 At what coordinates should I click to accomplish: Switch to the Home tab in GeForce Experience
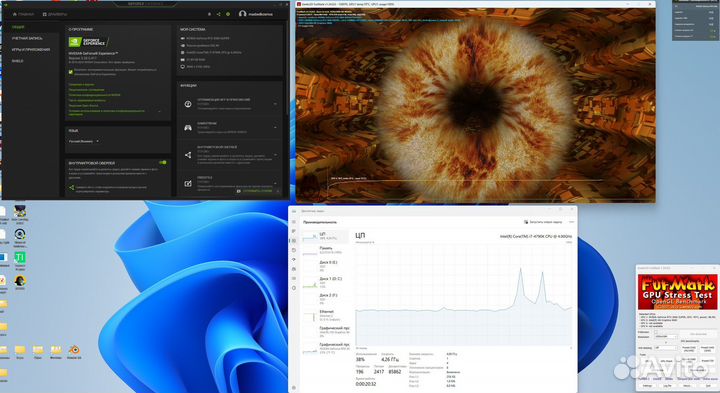[24, 14]
